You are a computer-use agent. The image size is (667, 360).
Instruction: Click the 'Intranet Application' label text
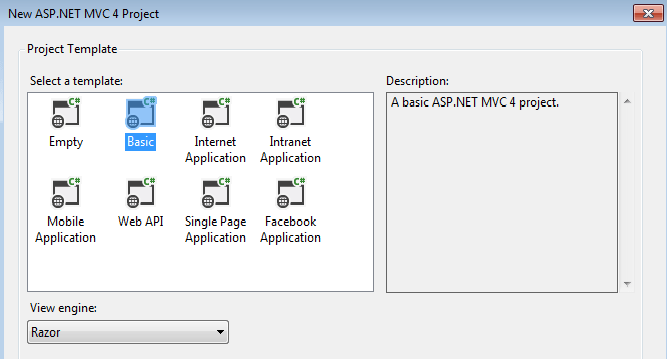point(291,149)
